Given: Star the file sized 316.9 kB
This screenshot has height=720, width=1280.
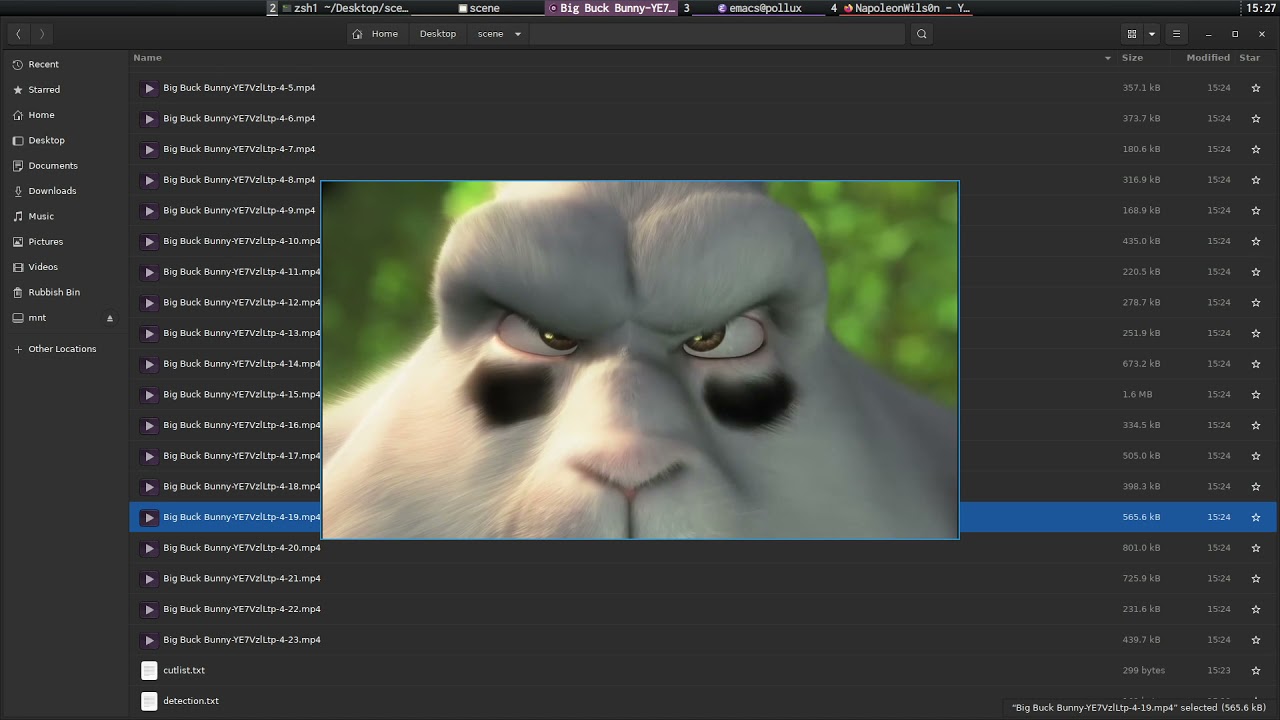Looking at the screenshot, I should point(1256,180).
